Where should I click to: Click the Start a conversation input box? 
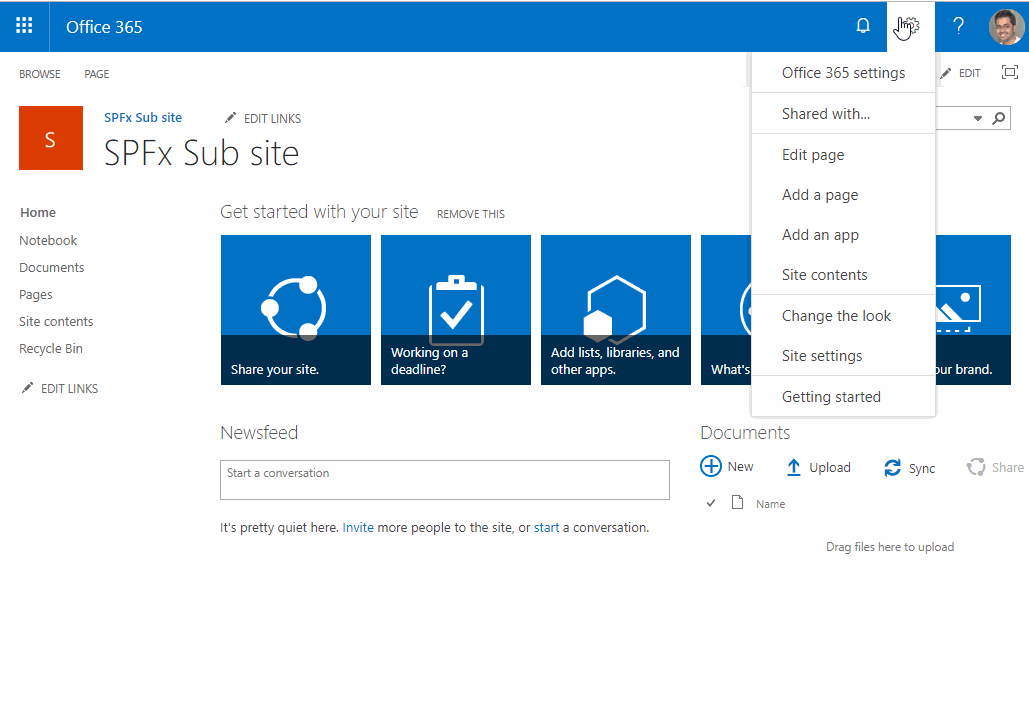445,480
